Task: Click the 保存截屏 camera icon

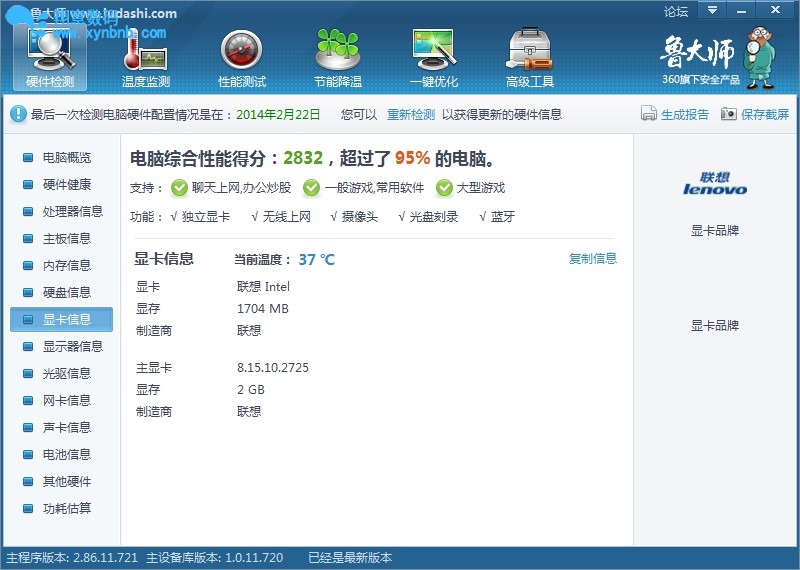Action: [729, 113]
